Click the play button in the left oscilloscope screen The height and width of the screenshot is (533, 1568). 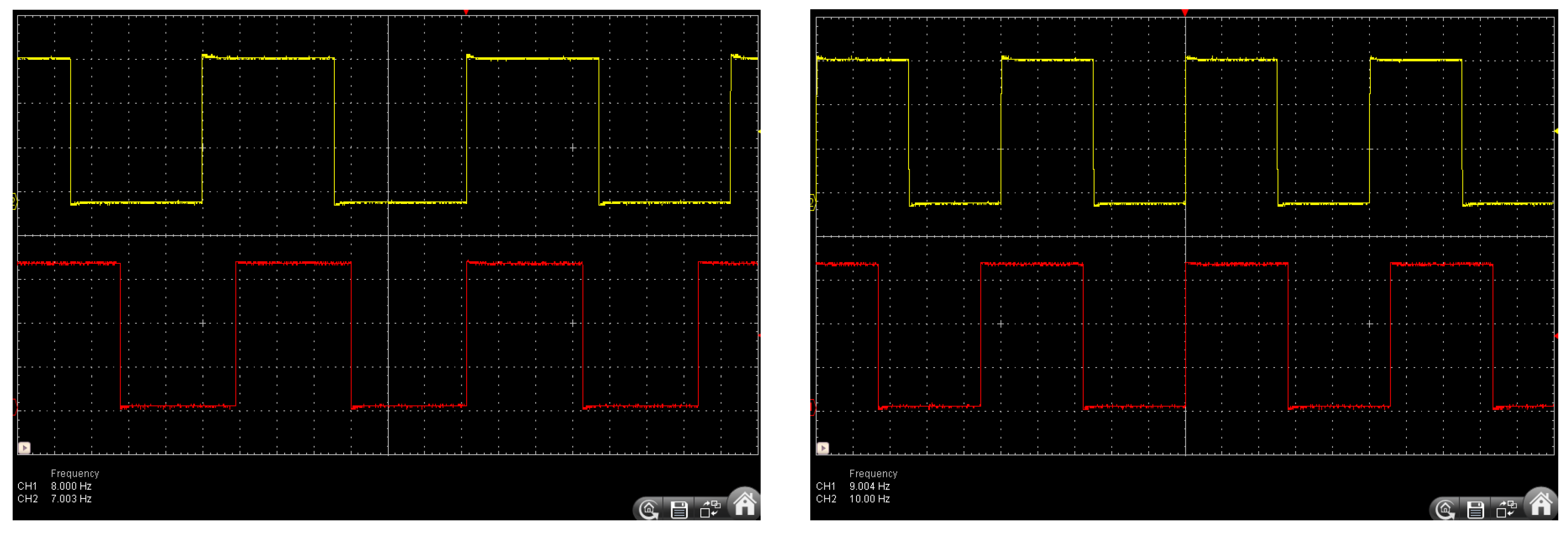pos(24,448)
